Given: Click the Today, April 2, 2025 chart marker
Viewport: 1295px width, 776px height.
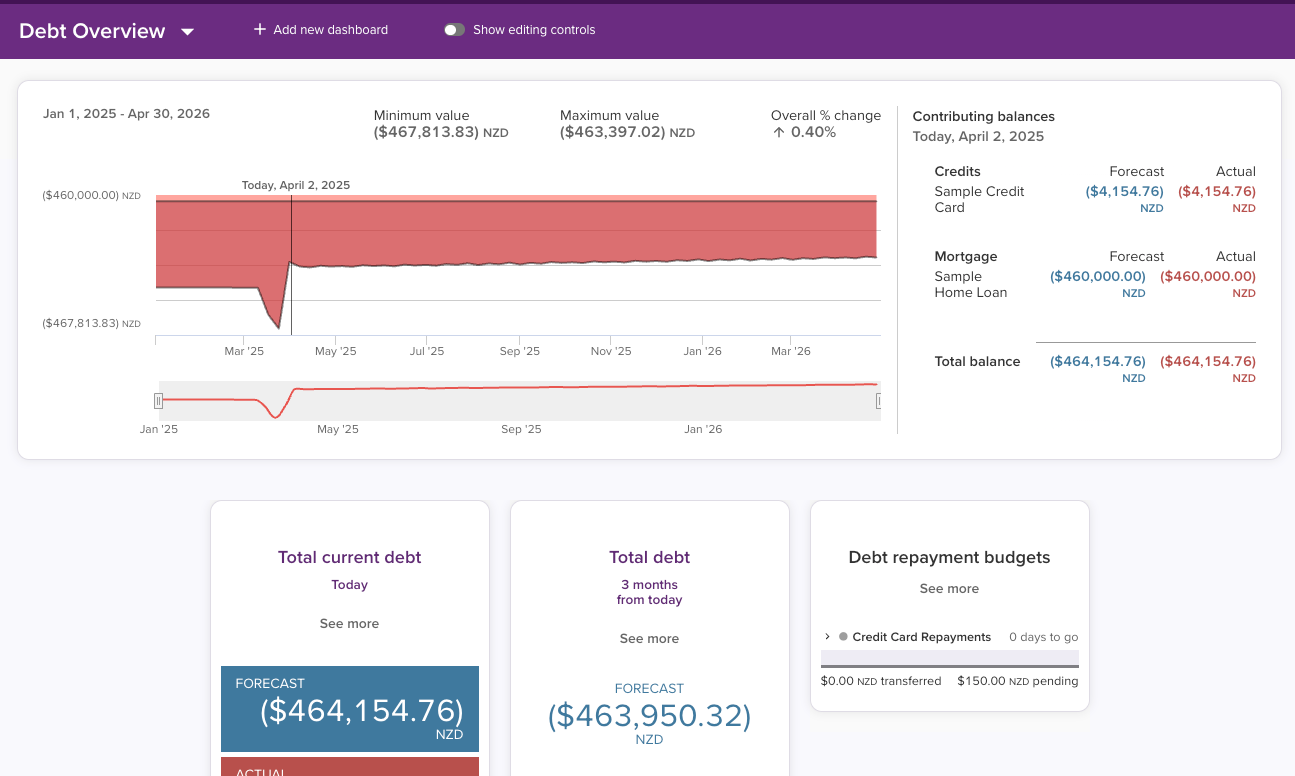Looking at the screenshot, I should (x=296, y=185).
